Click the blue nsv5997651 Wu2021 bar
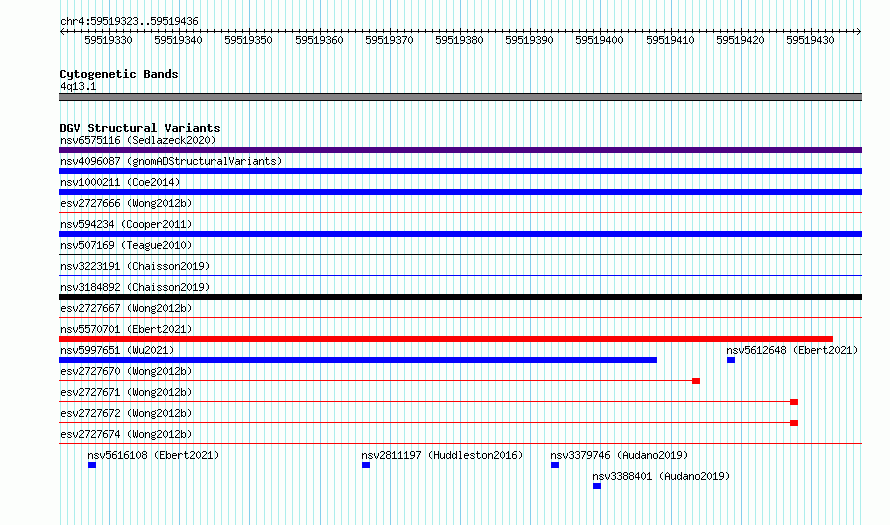The image size is (890, 525). pos(358,360)
